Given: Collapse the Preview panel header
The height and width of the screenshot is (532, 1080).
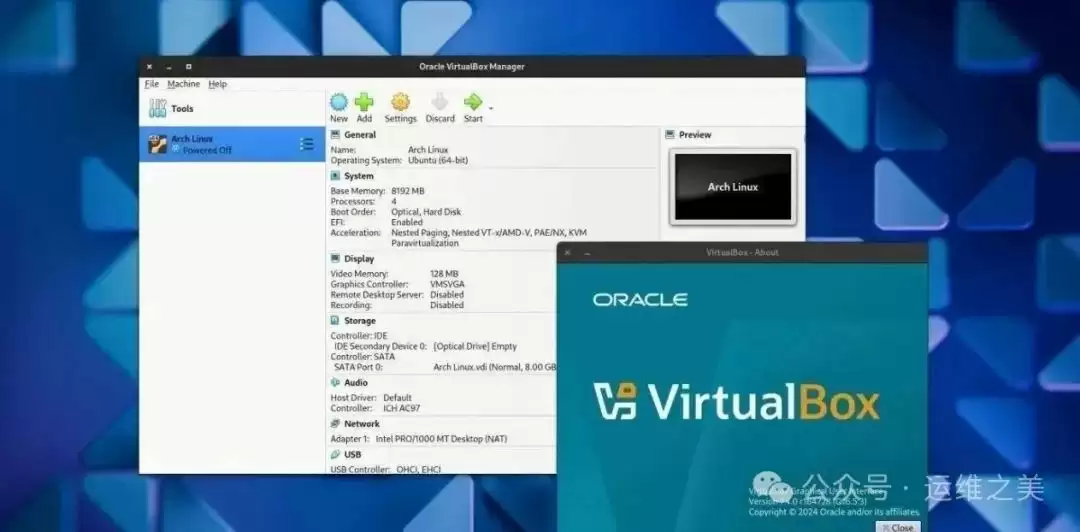Looking at the screenshot, I should 694,134.
